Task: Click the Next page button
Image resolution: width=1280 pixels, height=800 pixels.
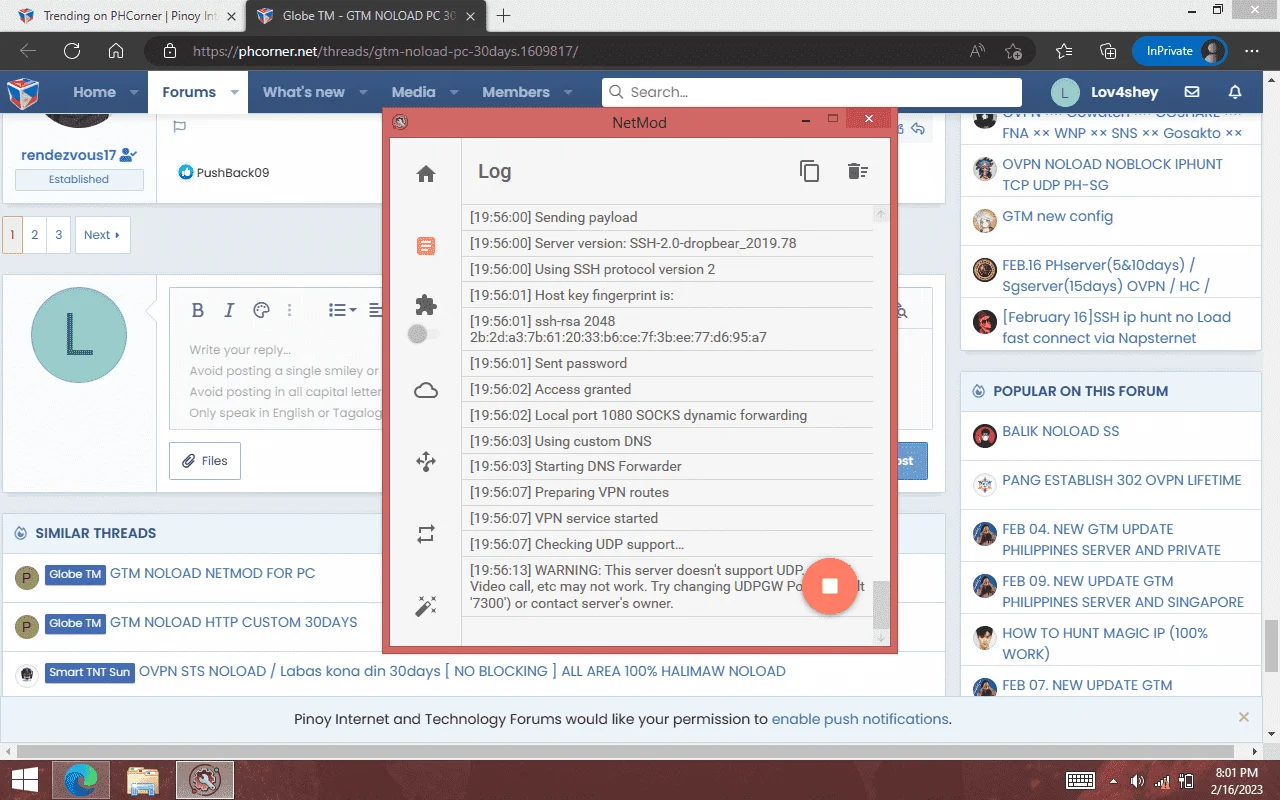Action: tap(102, 235)
